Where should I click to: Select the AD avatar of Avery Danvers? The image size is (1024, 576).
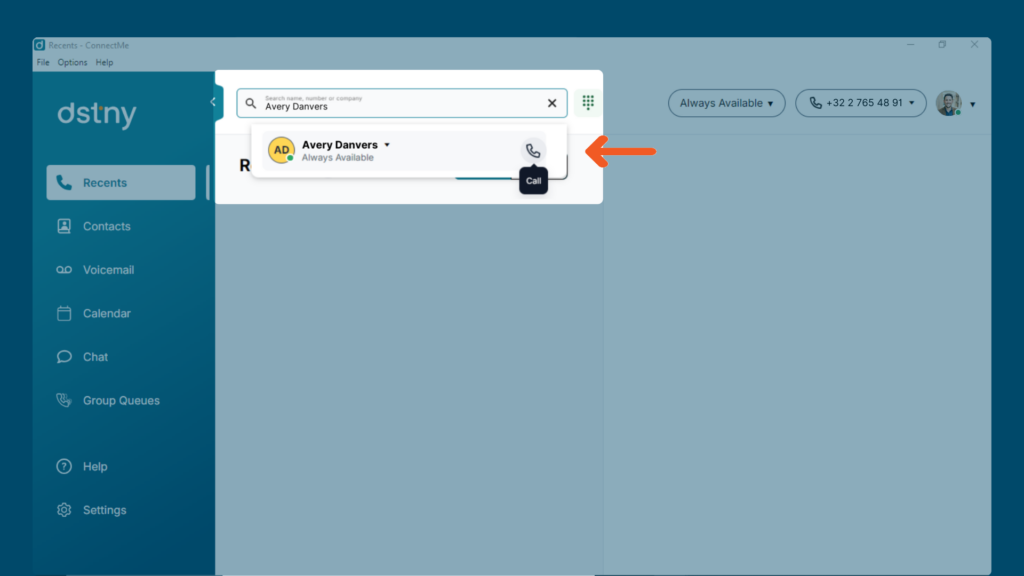pos(281,150)
